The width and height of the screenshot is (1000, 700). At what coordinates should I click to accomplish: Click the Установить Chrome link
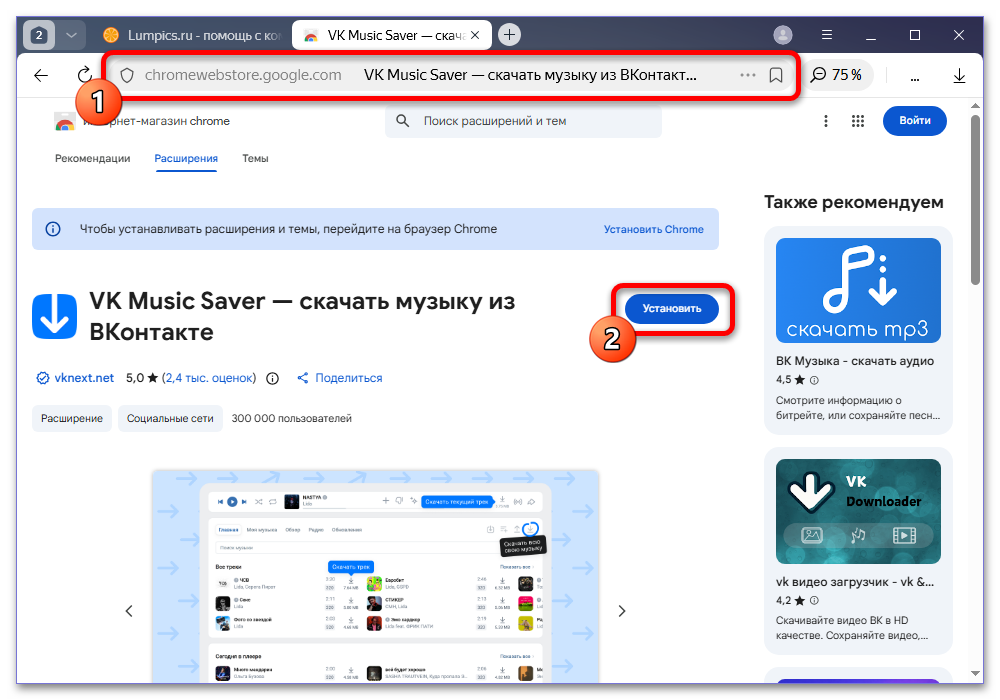coord(654,230)
